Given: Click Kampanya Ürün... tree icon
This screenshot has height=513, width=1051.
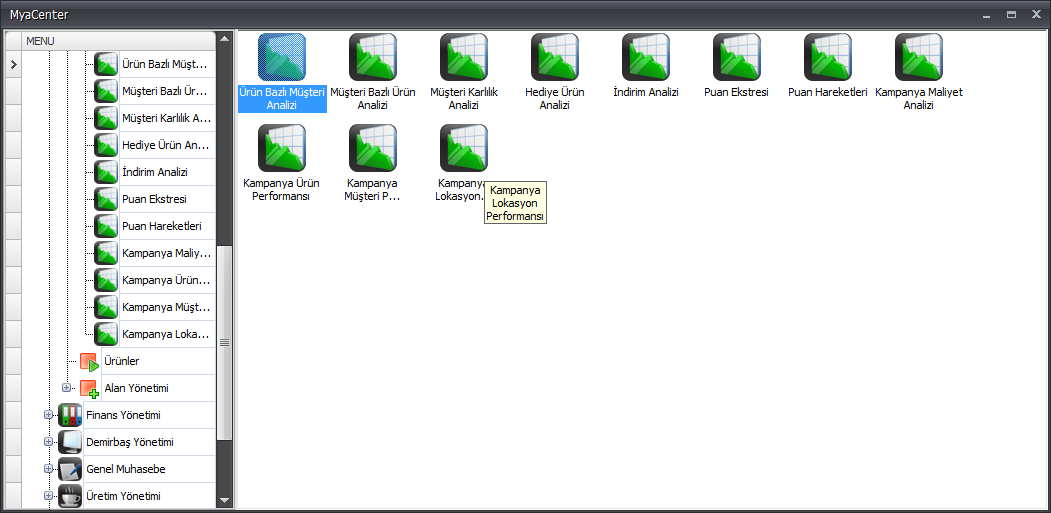Looking at the screenshot, I should (106, 280).
